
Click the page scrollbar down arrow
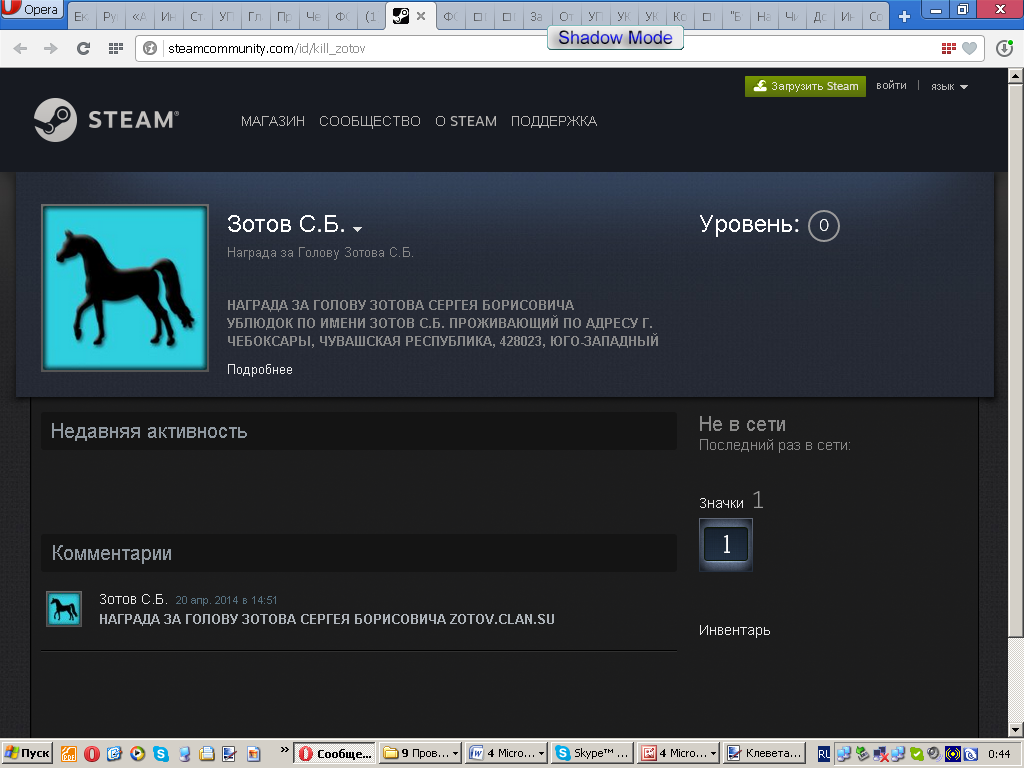point(1016,729)
